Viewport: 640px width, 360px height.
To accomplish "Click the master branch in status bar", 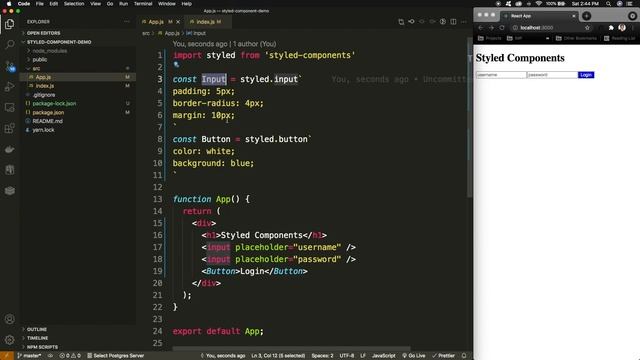I will (29, 356).
